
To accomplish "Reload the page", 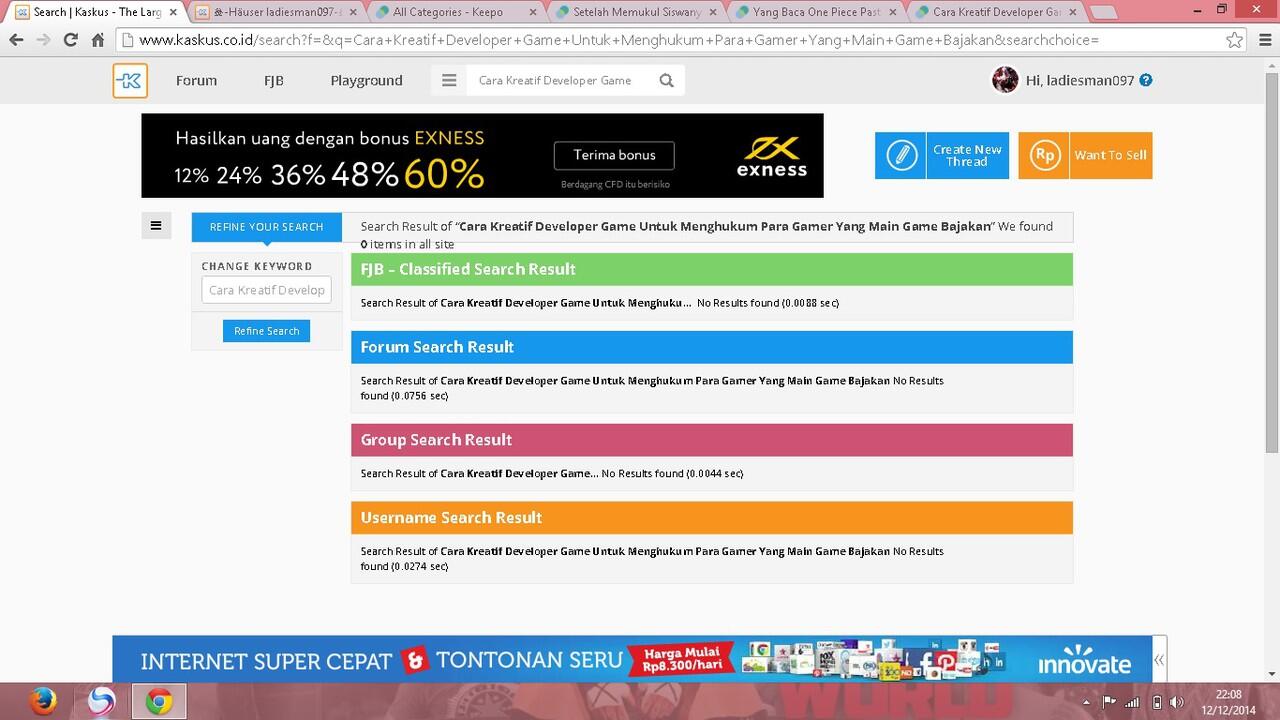I will (x=70, y=40).
